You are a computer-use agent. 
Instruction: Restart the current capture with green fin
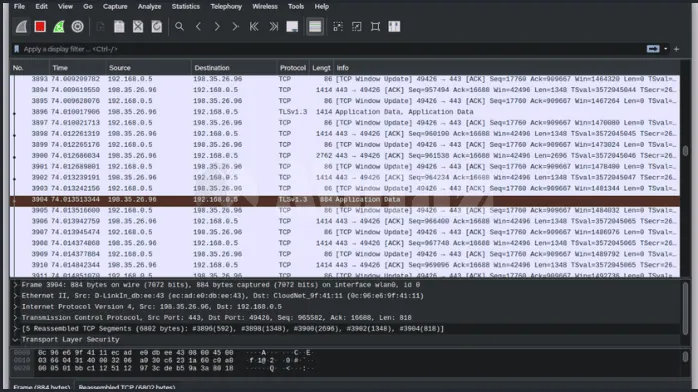tap(59, 27)
